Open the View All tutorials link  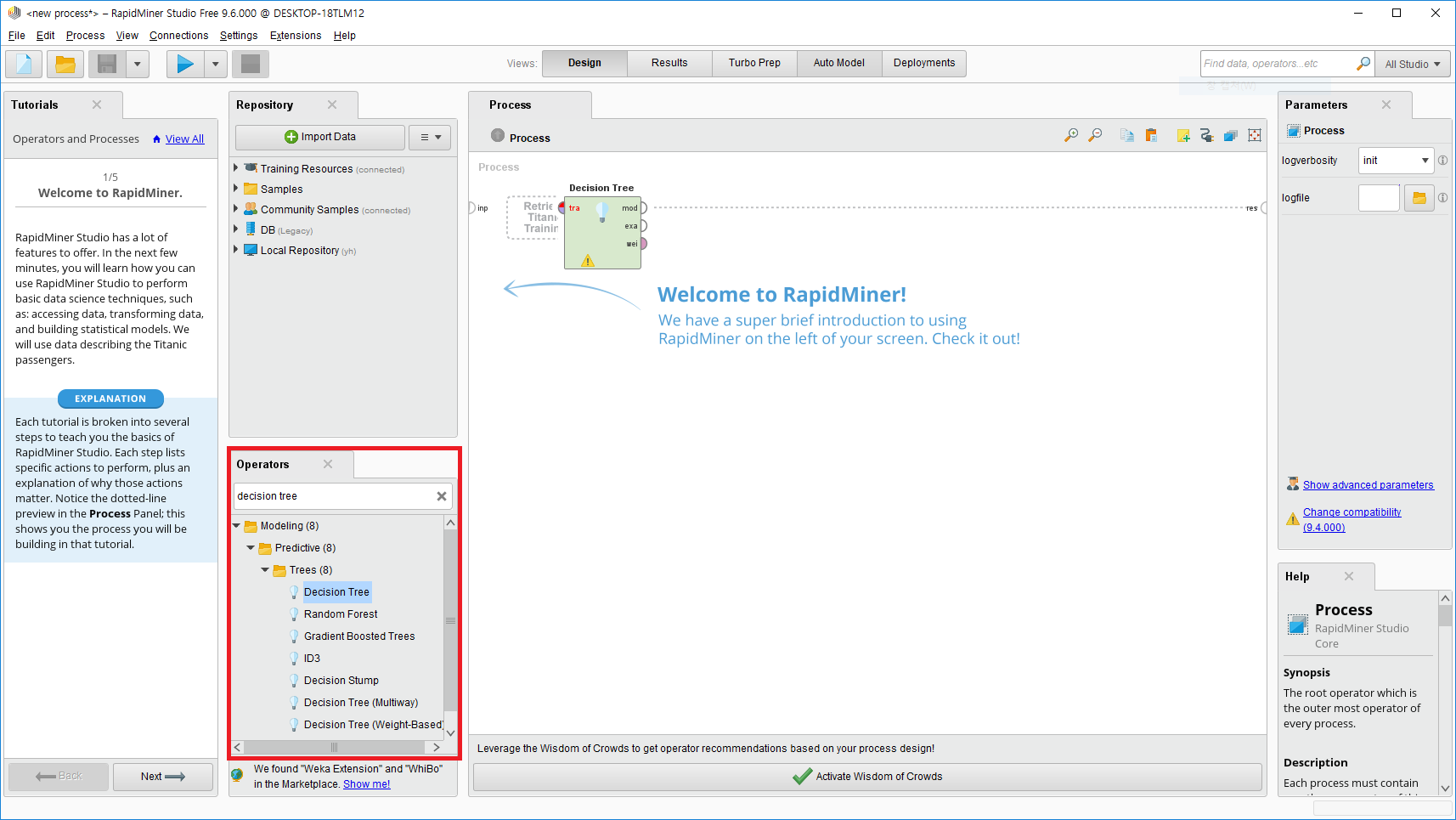(184, 139)
